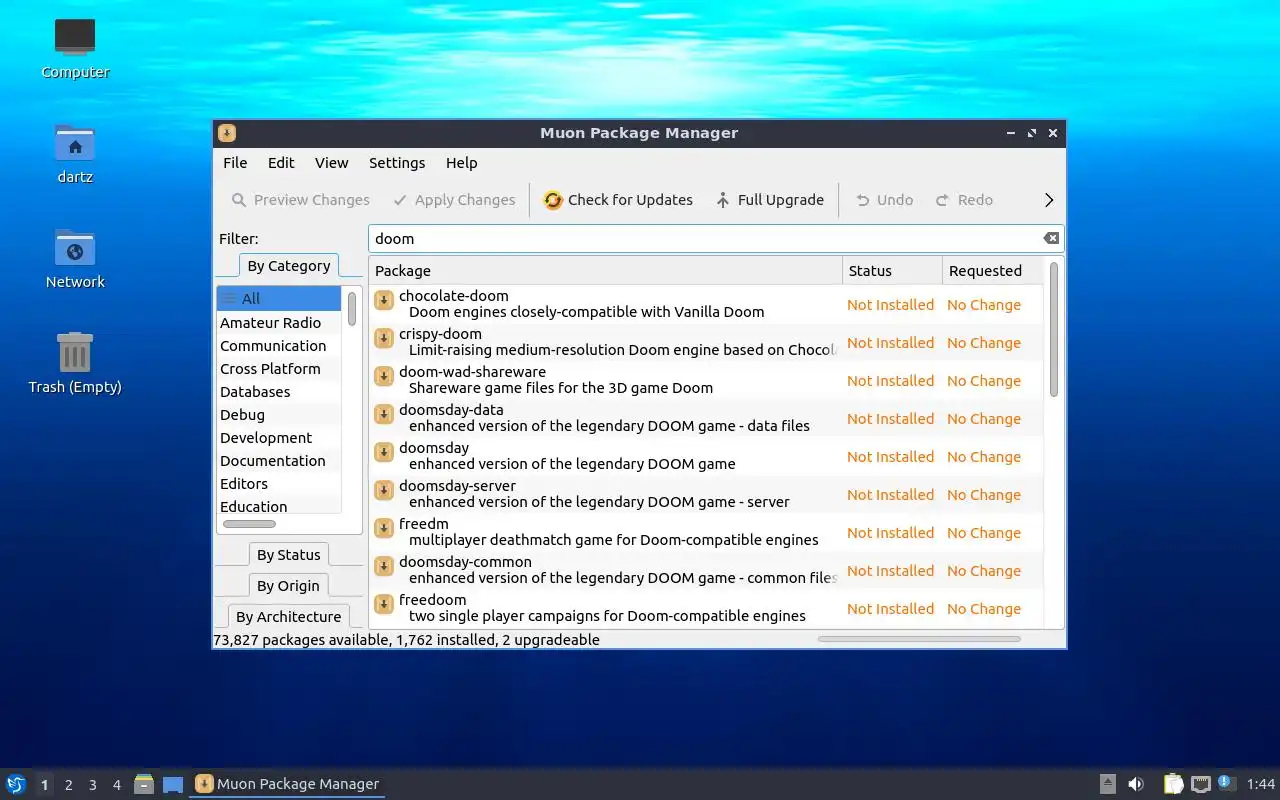The image size is (1280, 800).
Task: Click the category list horizontal scrollbar
Action: pos(249,524)
